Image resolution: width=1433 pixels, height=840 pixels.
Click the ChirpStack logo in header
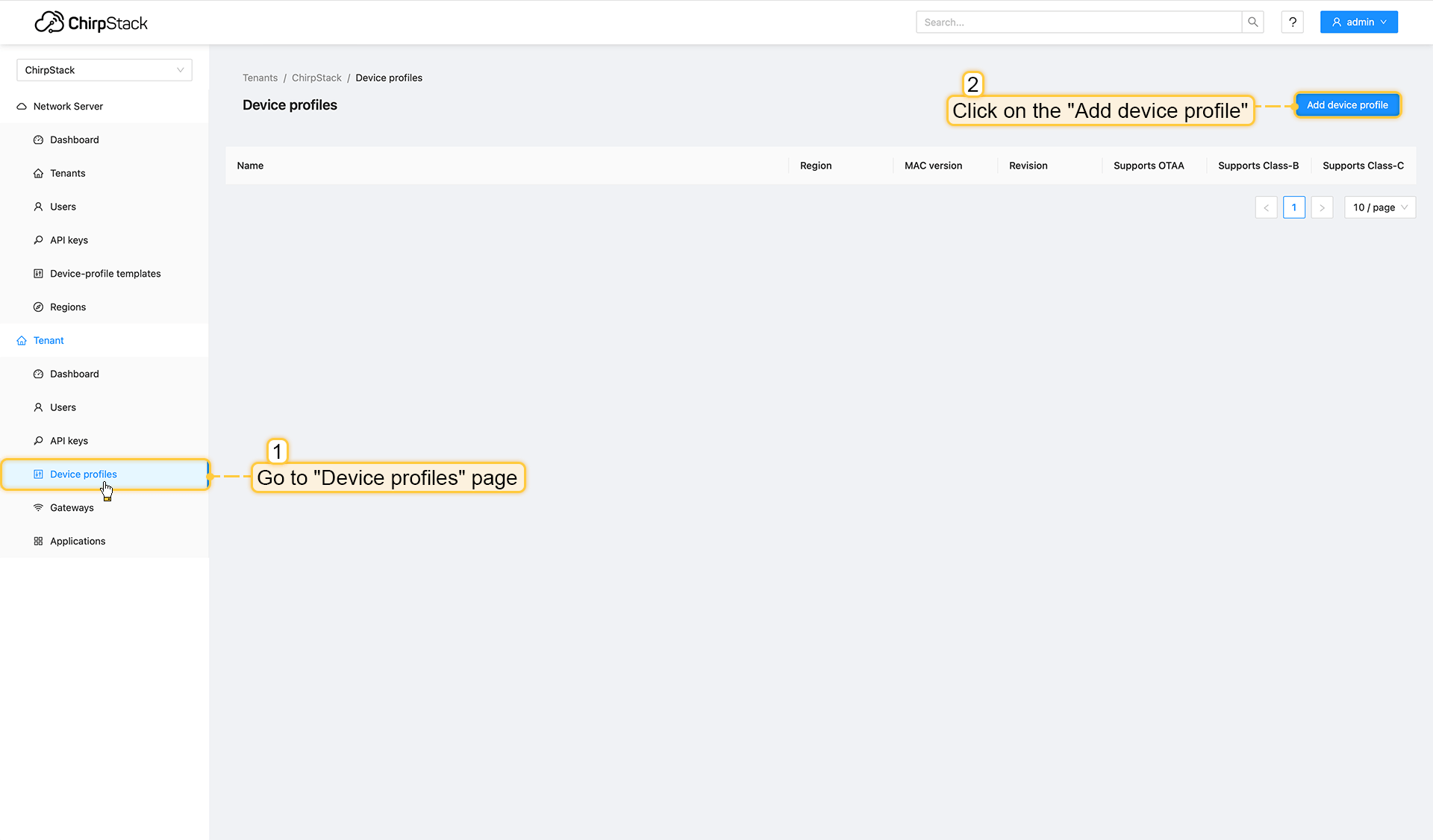(x=91, y=22)
